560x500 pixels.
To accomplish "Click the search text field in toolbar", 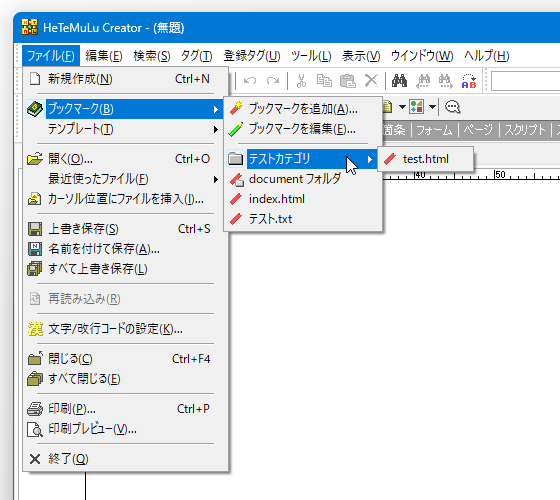I will 525,81.
